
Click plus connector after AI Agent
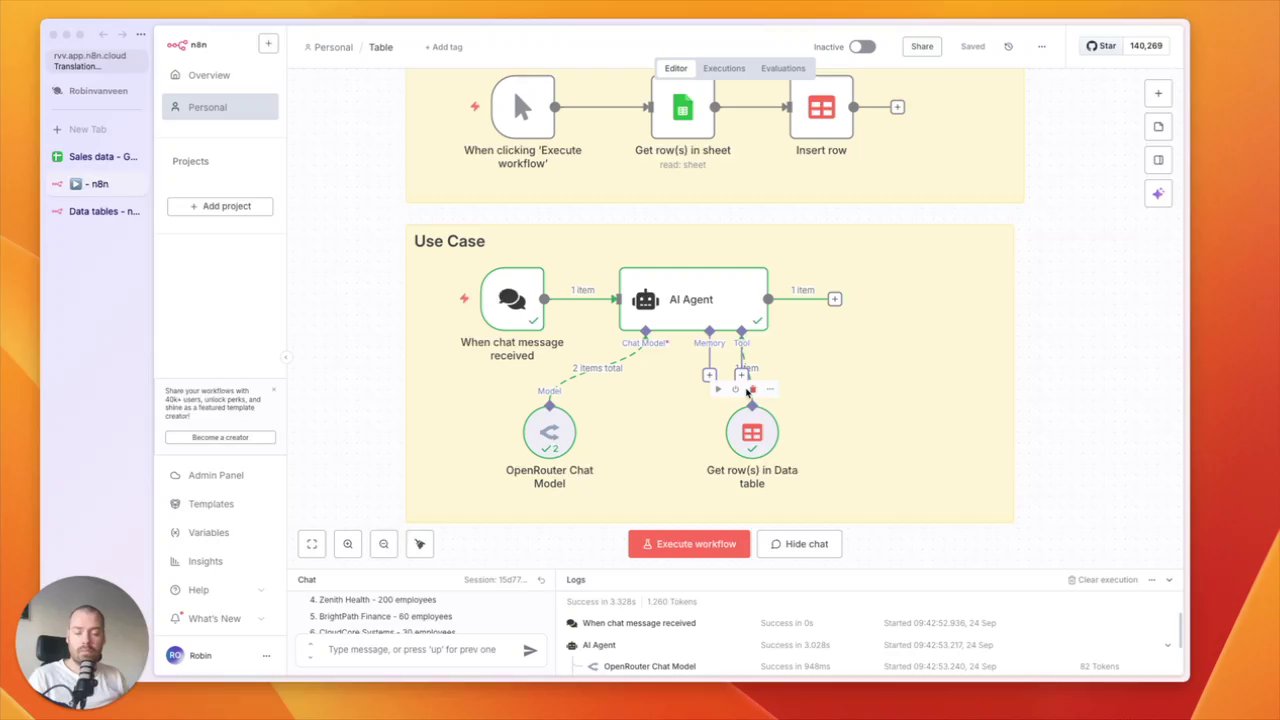[835, 299]
